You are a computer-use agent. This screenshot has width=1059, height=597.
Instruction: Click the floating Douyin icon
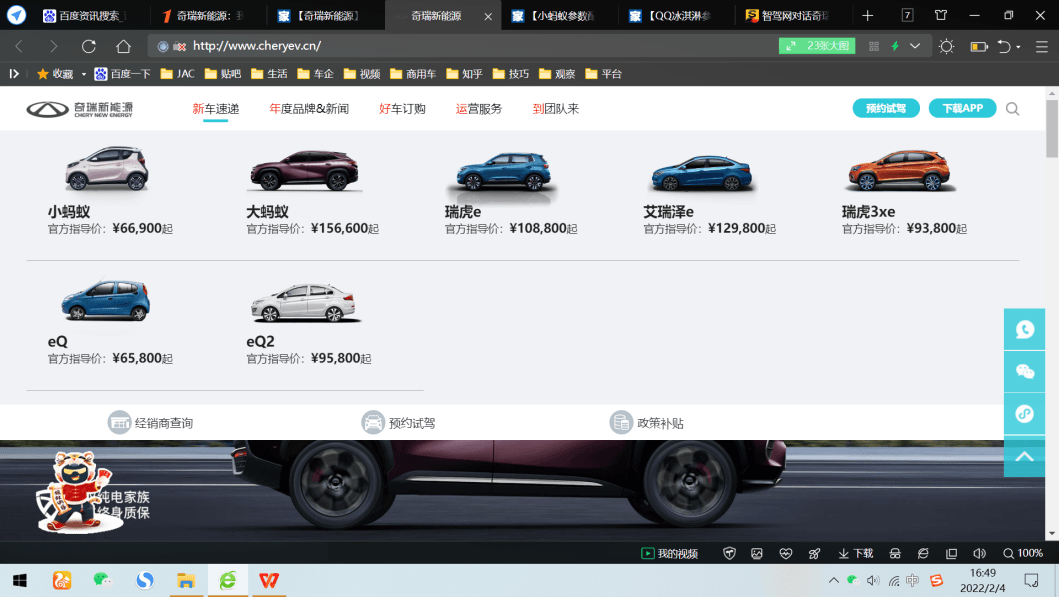point(1025,413)
